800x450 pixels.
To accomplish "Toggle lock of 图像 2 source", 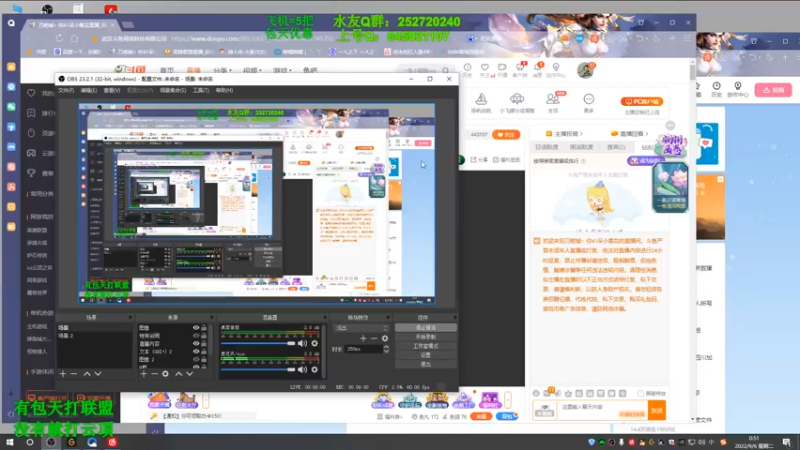I will pos(204,359).
